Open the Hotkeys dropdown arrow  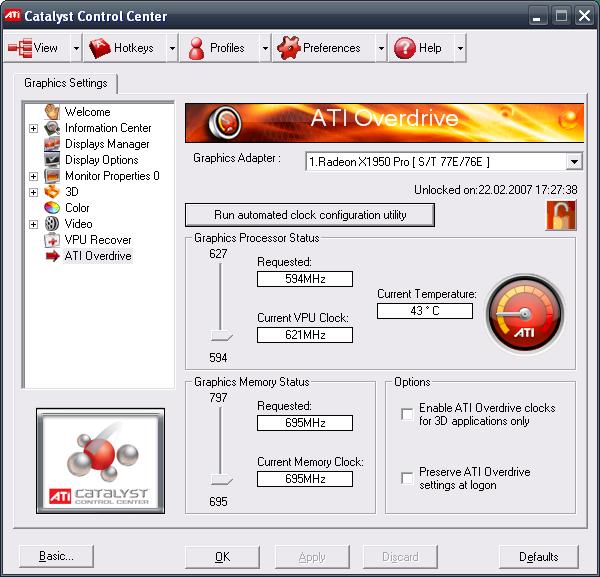172,48
